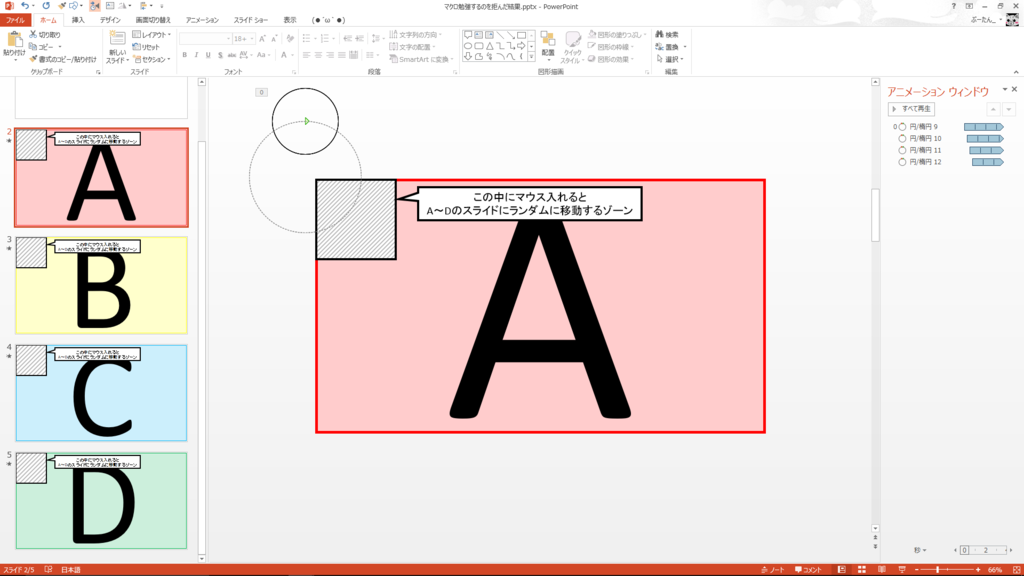The height and width of the screenshot is (576, 1024).
Task: Move animation up with arrow in Animation pane
Action: pos(993,109)
